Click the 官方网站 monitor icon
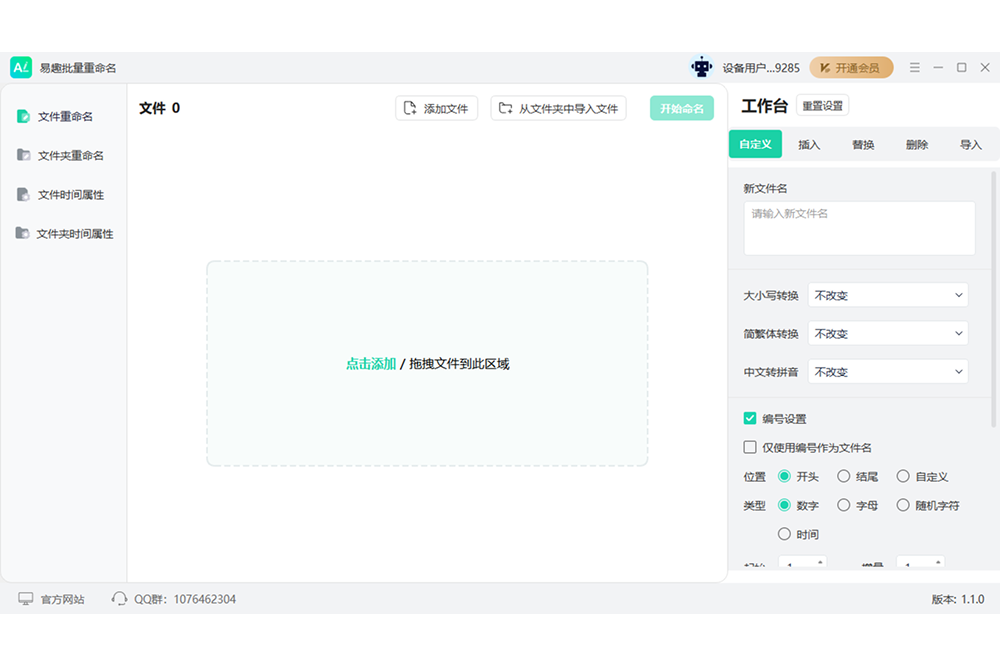The width and height of the screenshot is (1000, 666). click(x=26, y=599)
